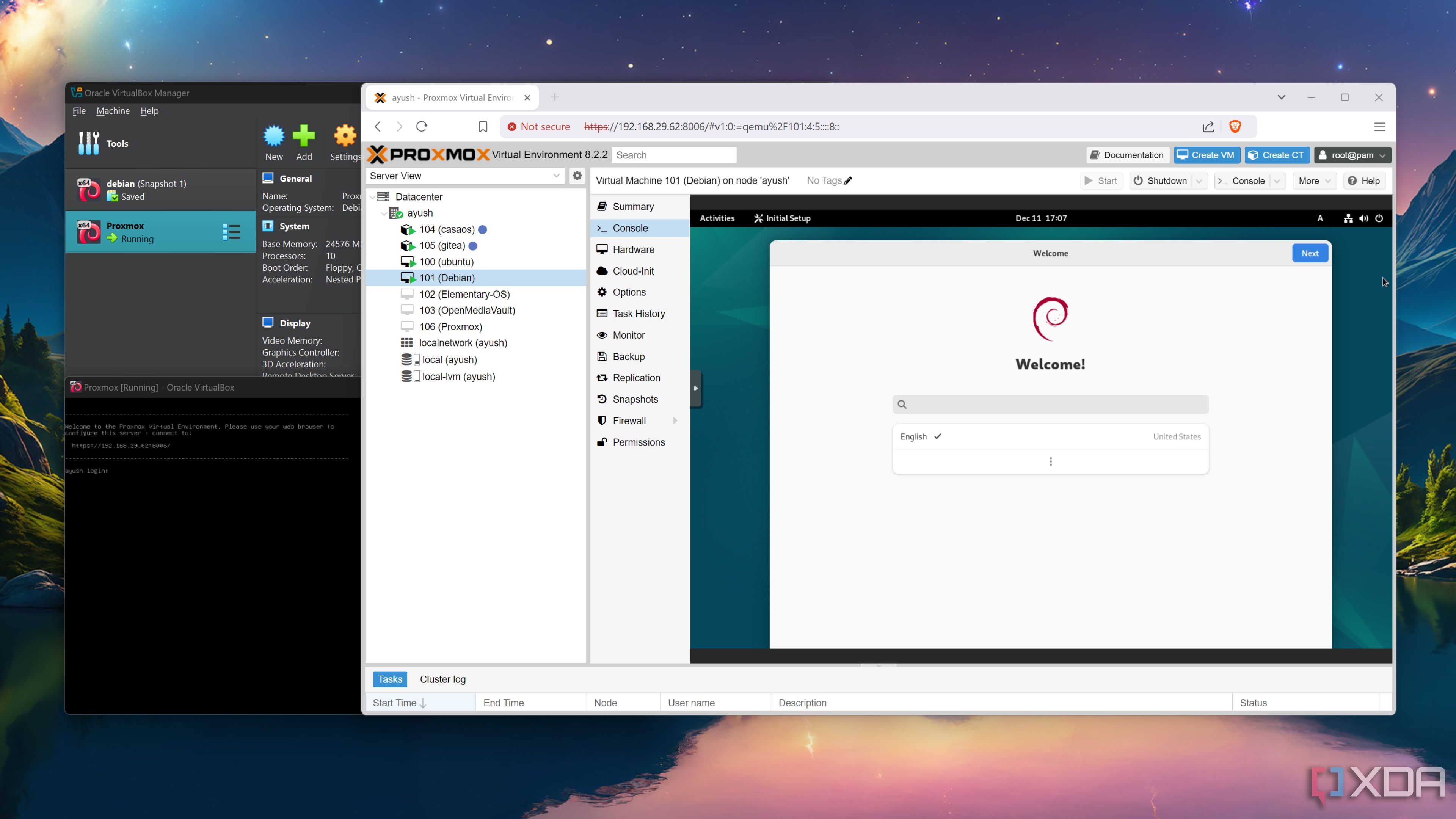Screen dimensions: 1456x819
Task: Select the Tasks tab in bottom panel
Action: pos(390,679)
